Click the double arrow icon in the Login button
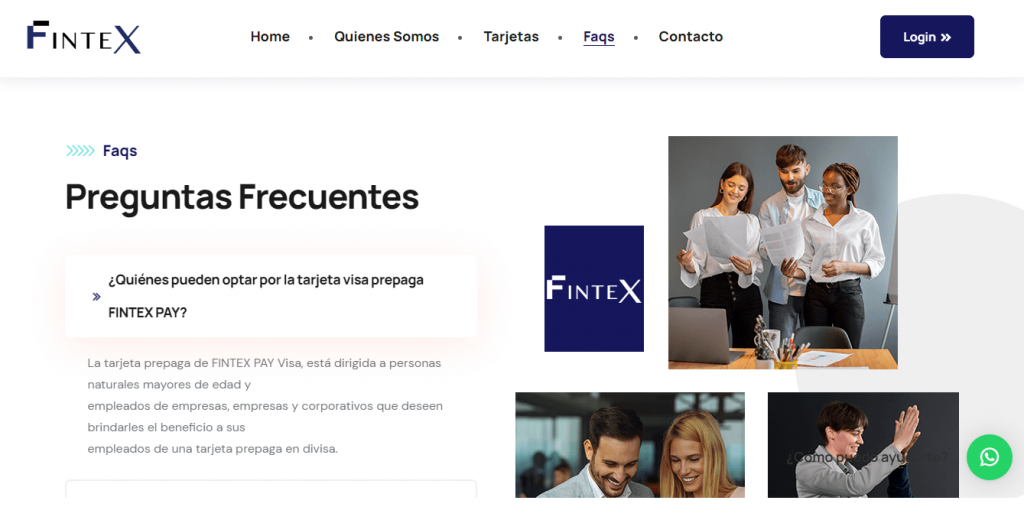This screenshot has width=1024, height=507. [x=946, y=37]
